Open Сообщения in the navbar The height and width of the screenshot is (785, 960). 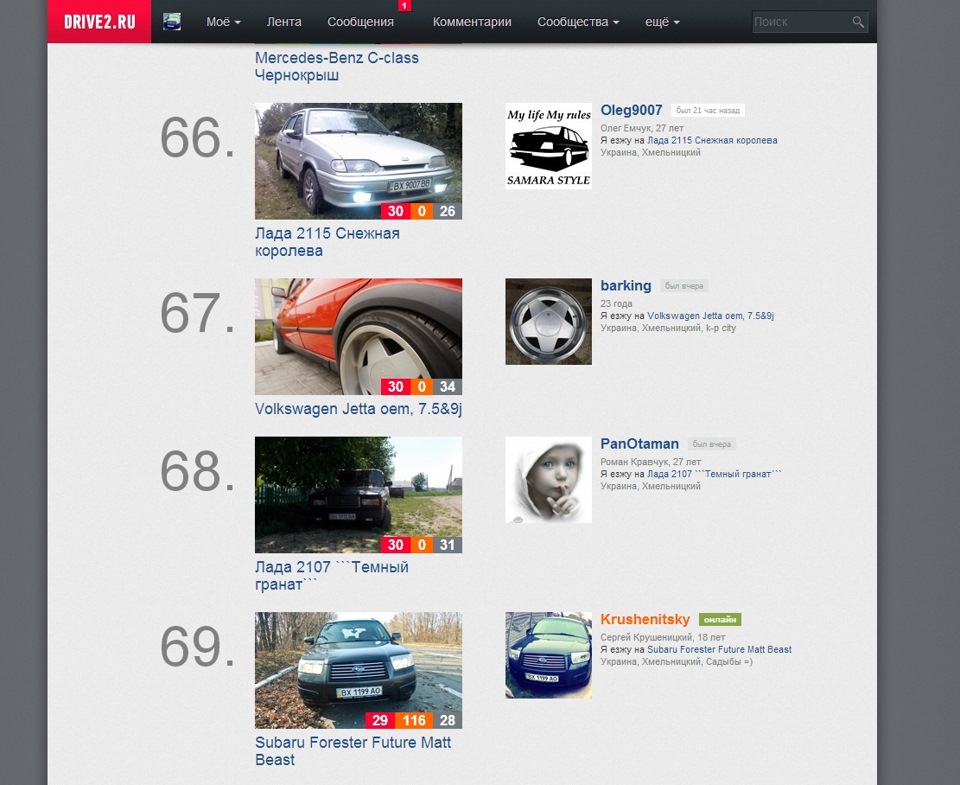pos(360,22)
